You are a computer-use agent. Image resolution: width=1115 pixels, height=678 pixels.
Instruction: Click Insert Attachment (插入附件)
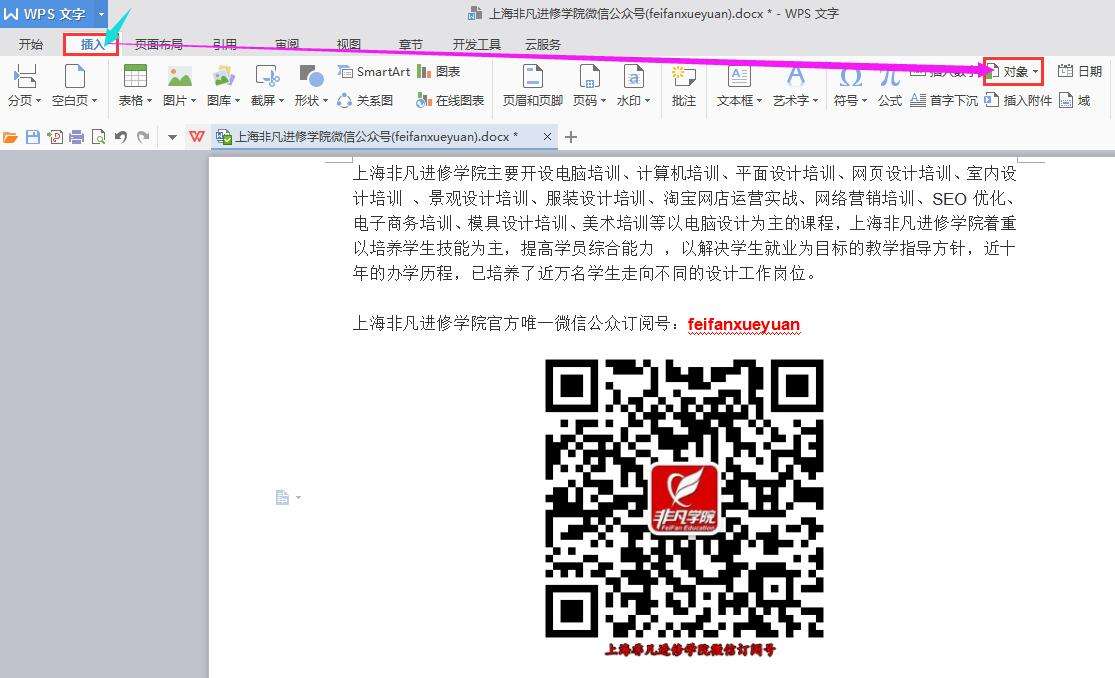[1018, 100]
